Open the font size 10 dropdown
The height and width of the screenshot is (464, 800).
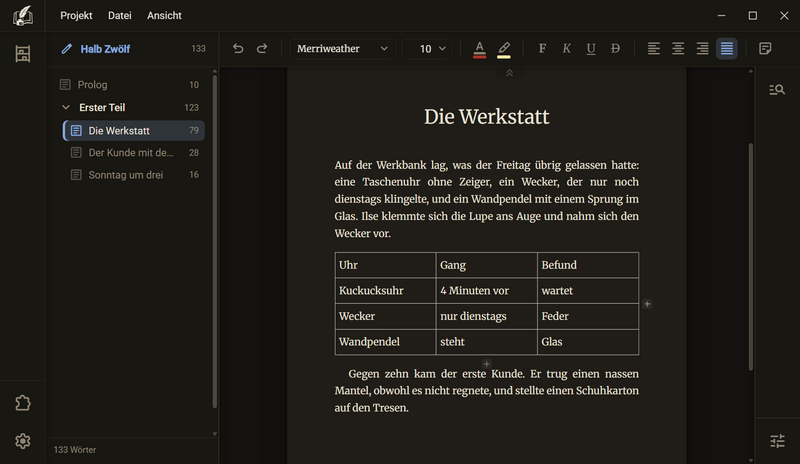coord(427,48)
